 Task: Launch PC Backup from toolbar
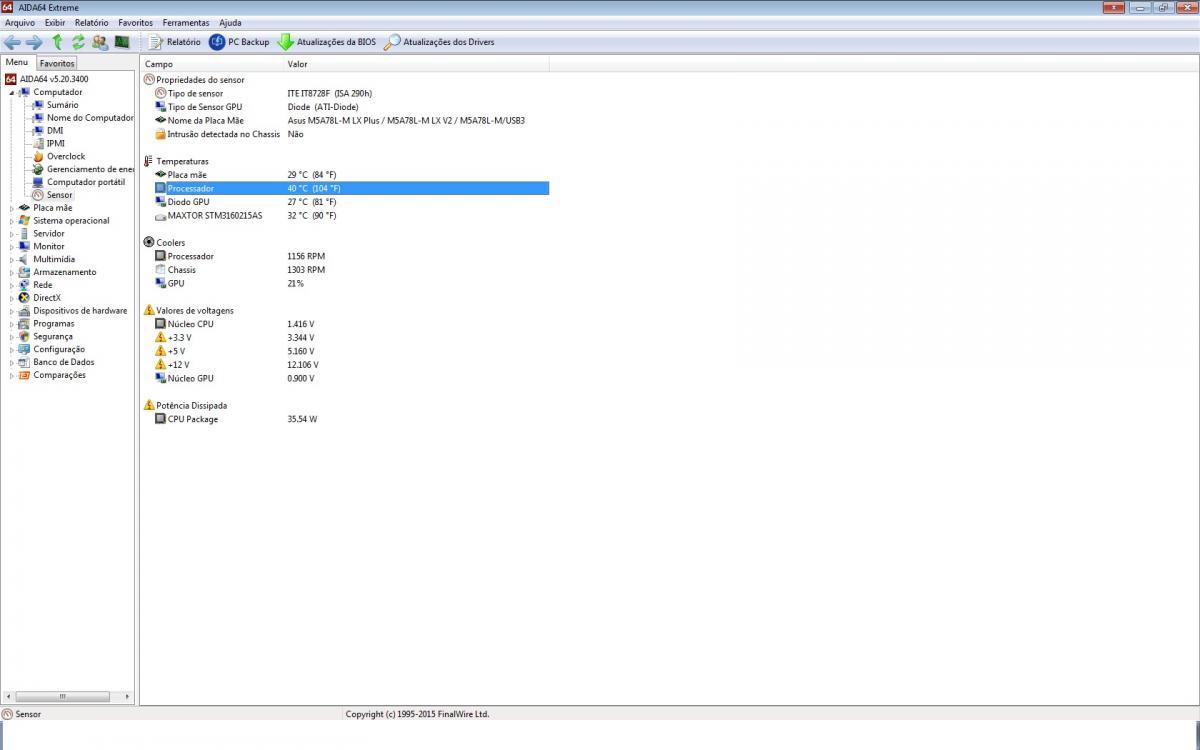coord(239,42)
